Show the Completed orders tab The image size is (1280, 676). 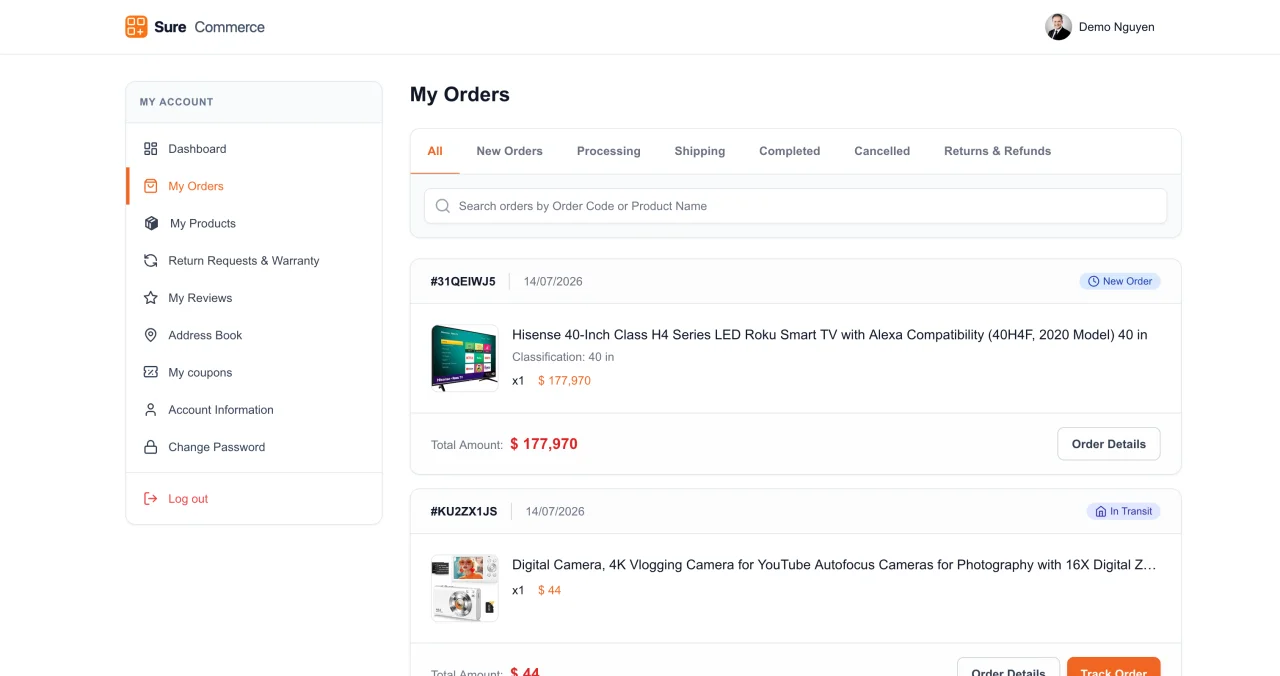point(790,151)
